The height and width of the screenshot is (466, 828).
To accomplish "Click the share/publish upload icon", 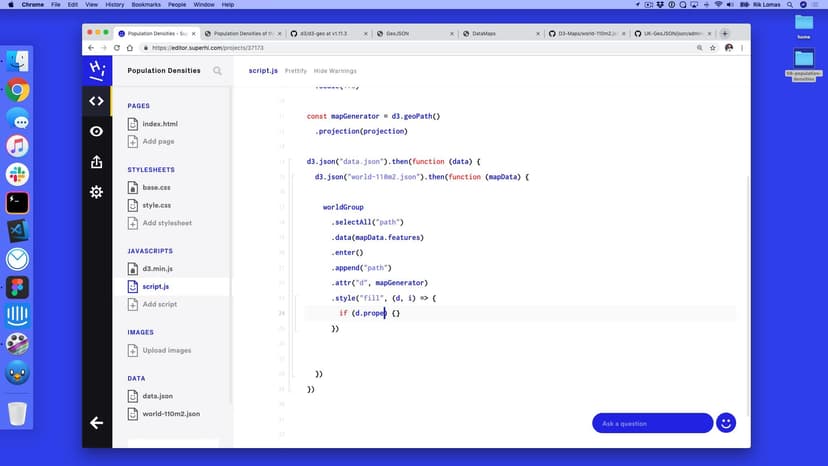I will (x=96, y=161).
